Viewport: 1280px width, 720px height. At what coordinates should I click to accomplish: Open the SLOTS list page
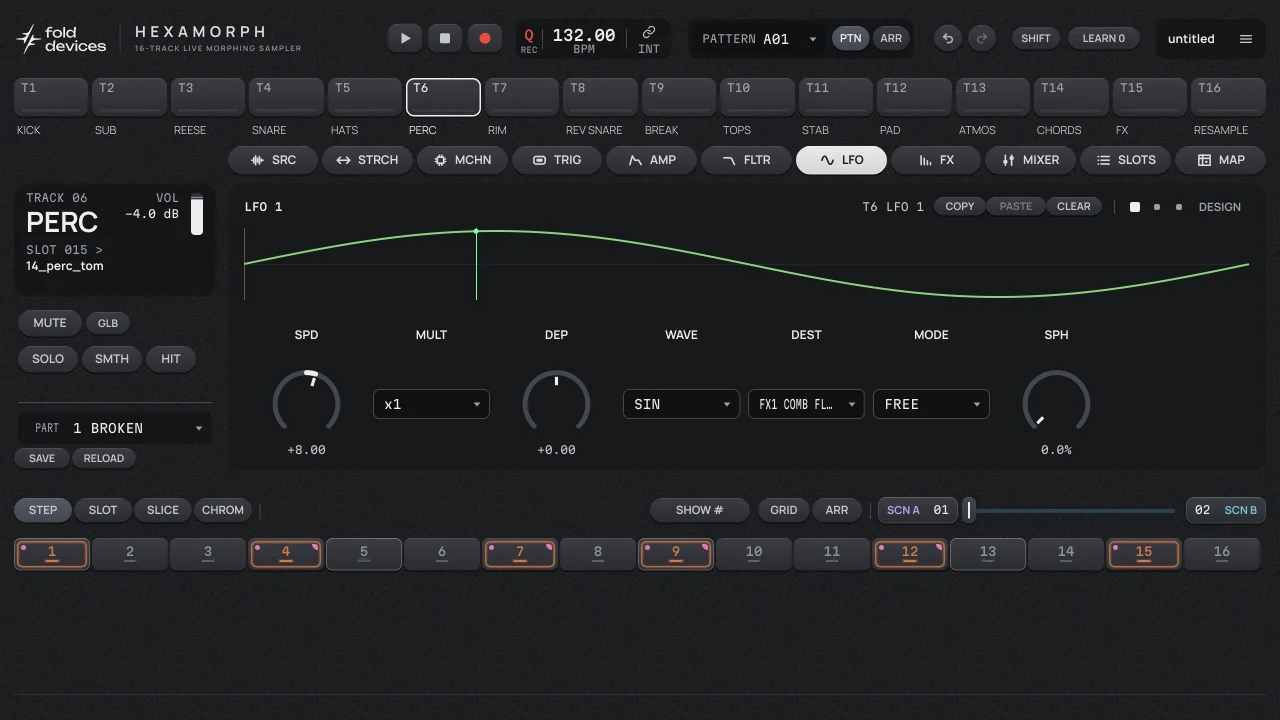click(1125, 160)
